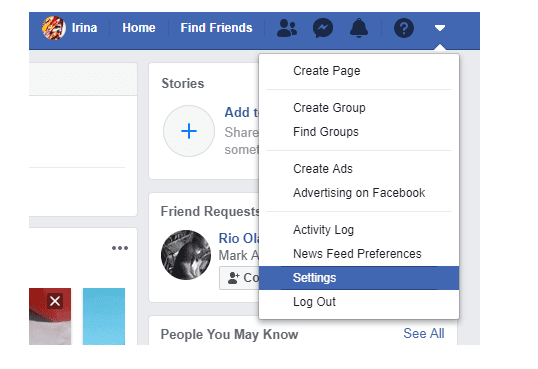Open the Messenger icon
This screenshot has height=369, width=538.
click(x=323, y=28)
